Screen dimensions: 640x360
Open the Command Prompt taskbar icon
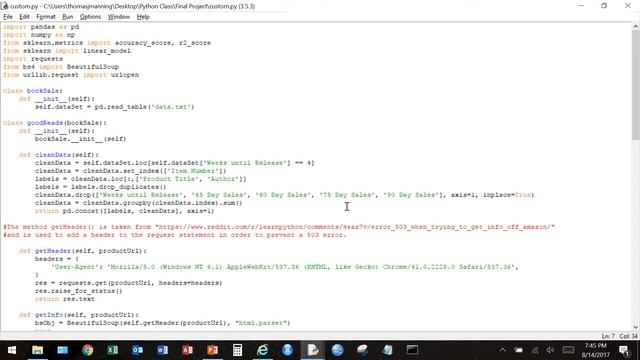tap(412, 350)
